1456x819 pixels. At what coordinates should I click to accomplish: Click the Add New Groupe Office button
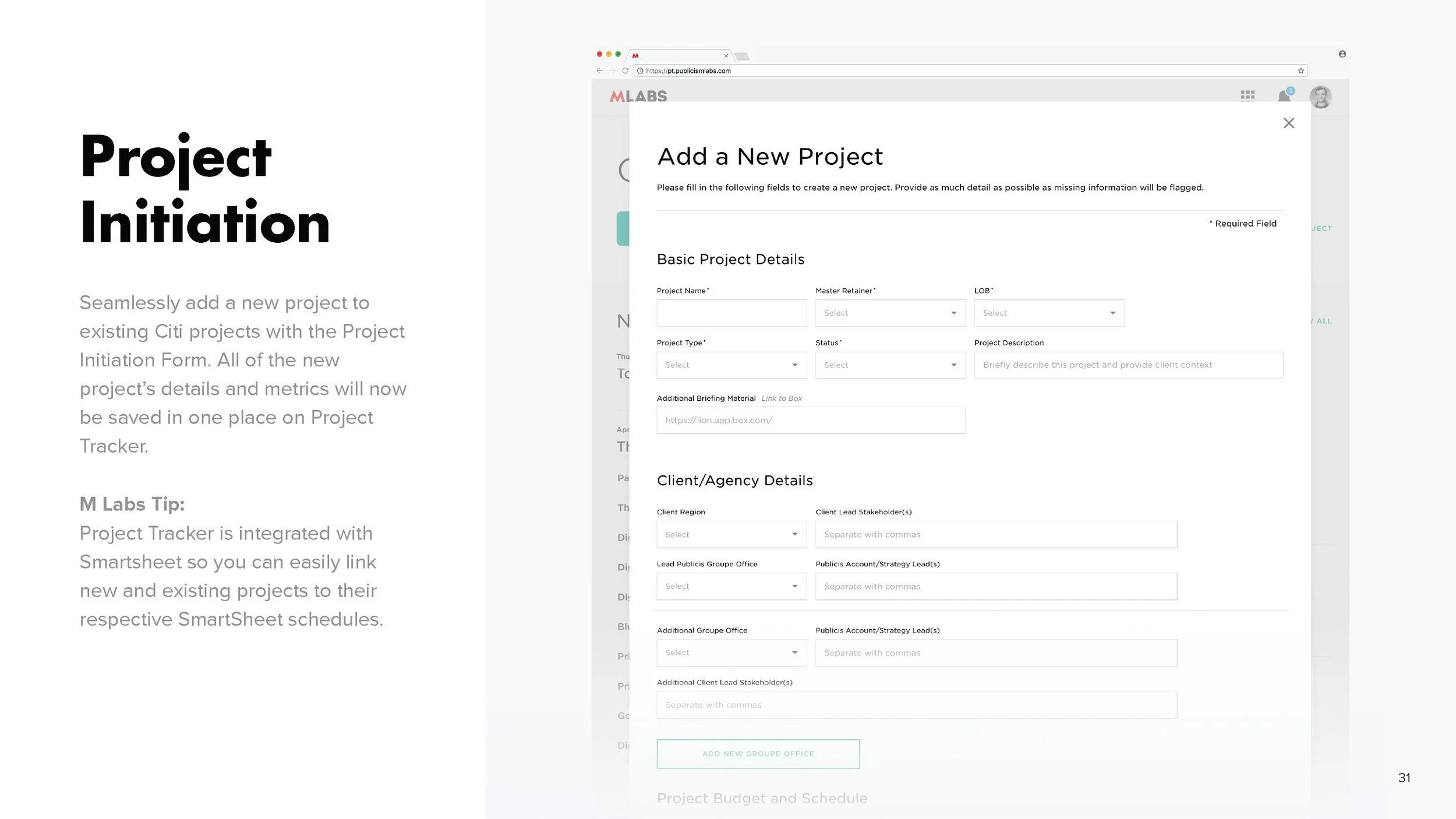click(x=758, y=754)
